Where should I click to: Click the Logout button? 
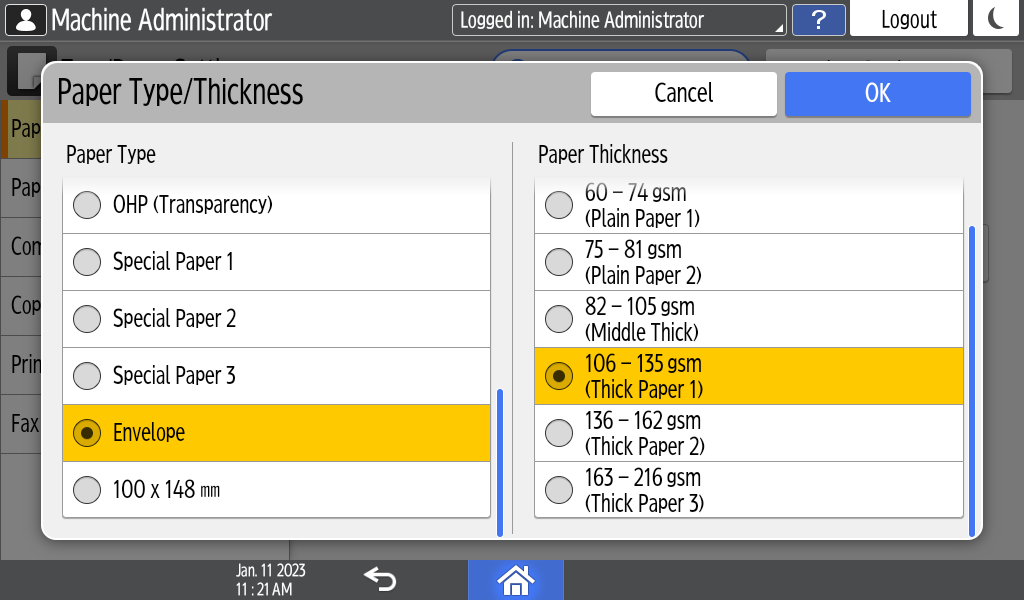tap(908, 20)
